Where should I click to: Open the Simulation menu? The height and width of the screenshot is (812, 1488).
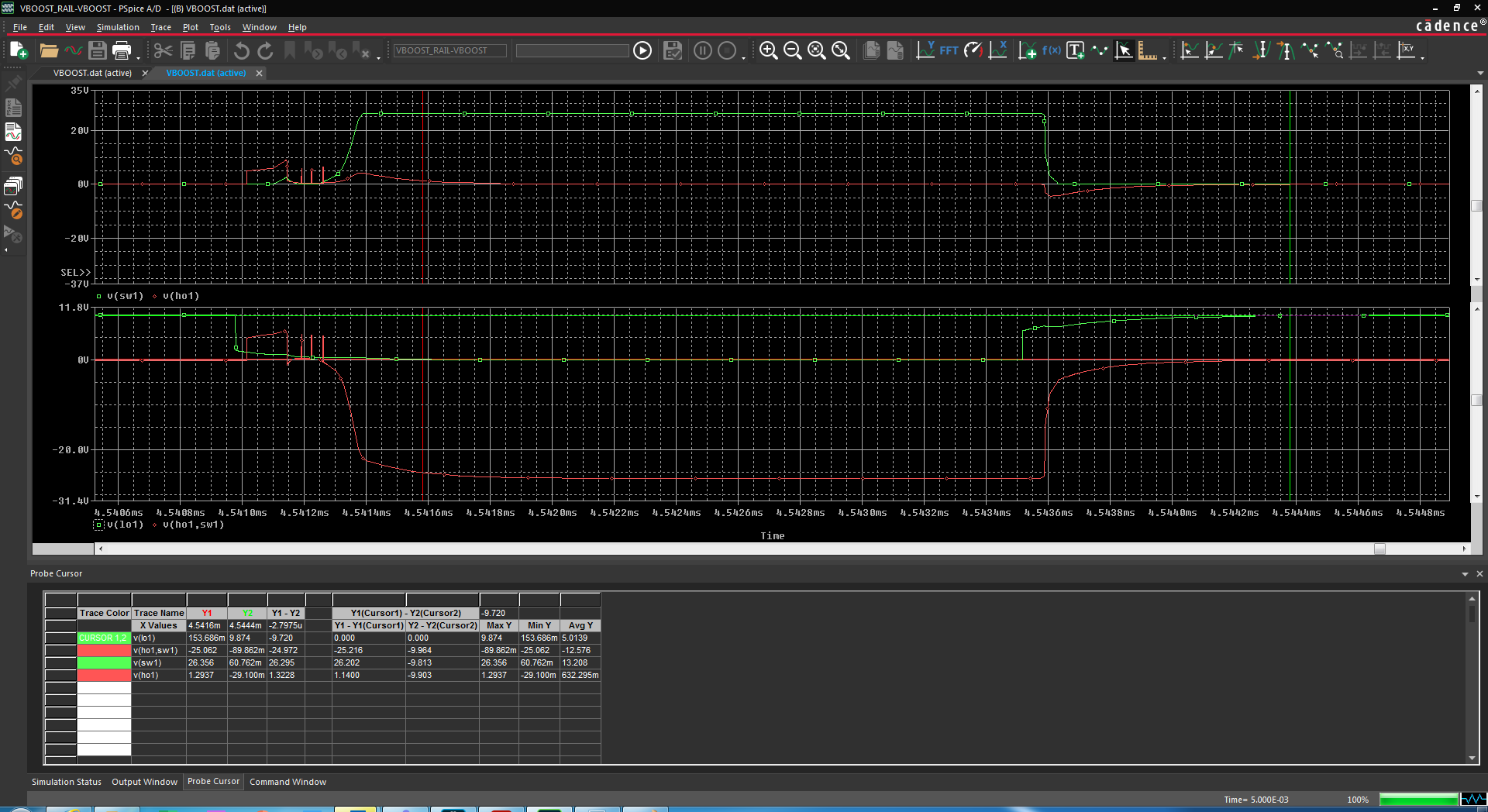[x=118, y=27]
